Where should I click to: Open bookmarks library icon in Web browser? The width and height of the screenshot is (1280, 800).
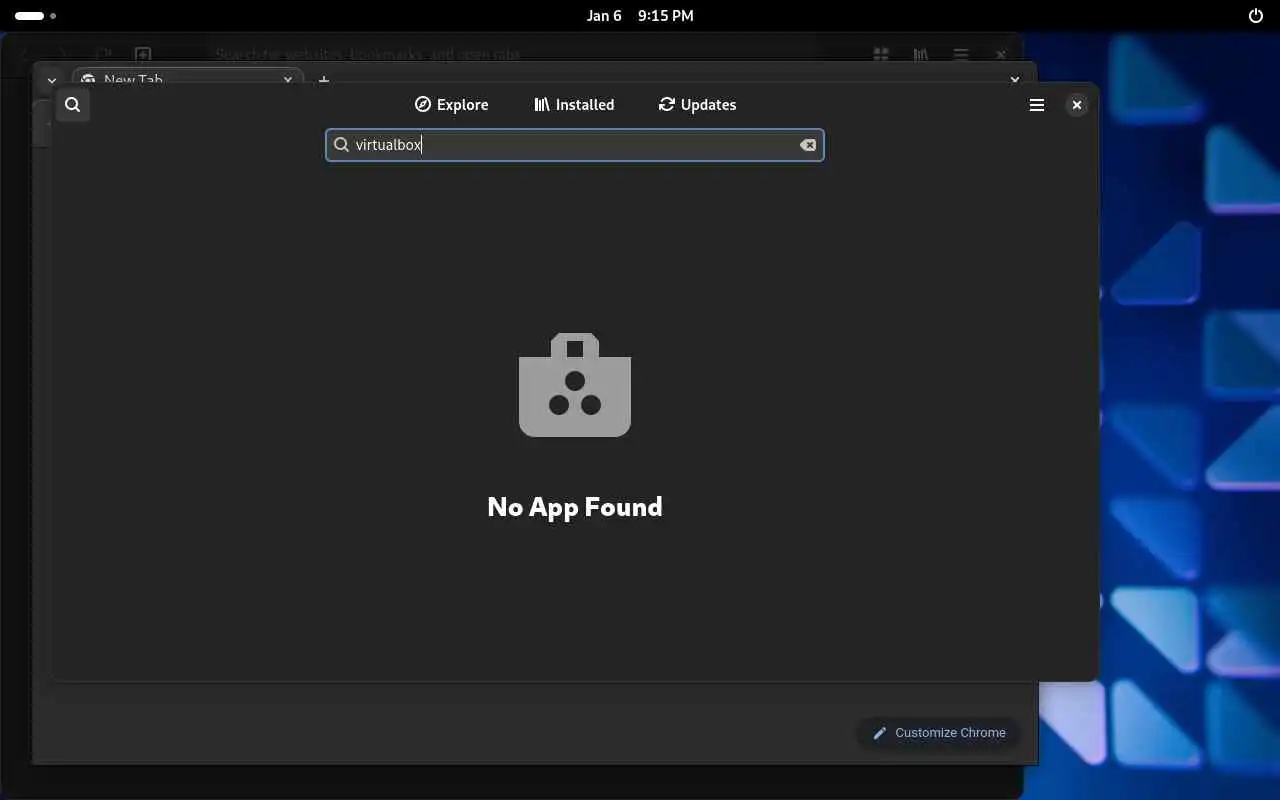click(x=920, y=54)
